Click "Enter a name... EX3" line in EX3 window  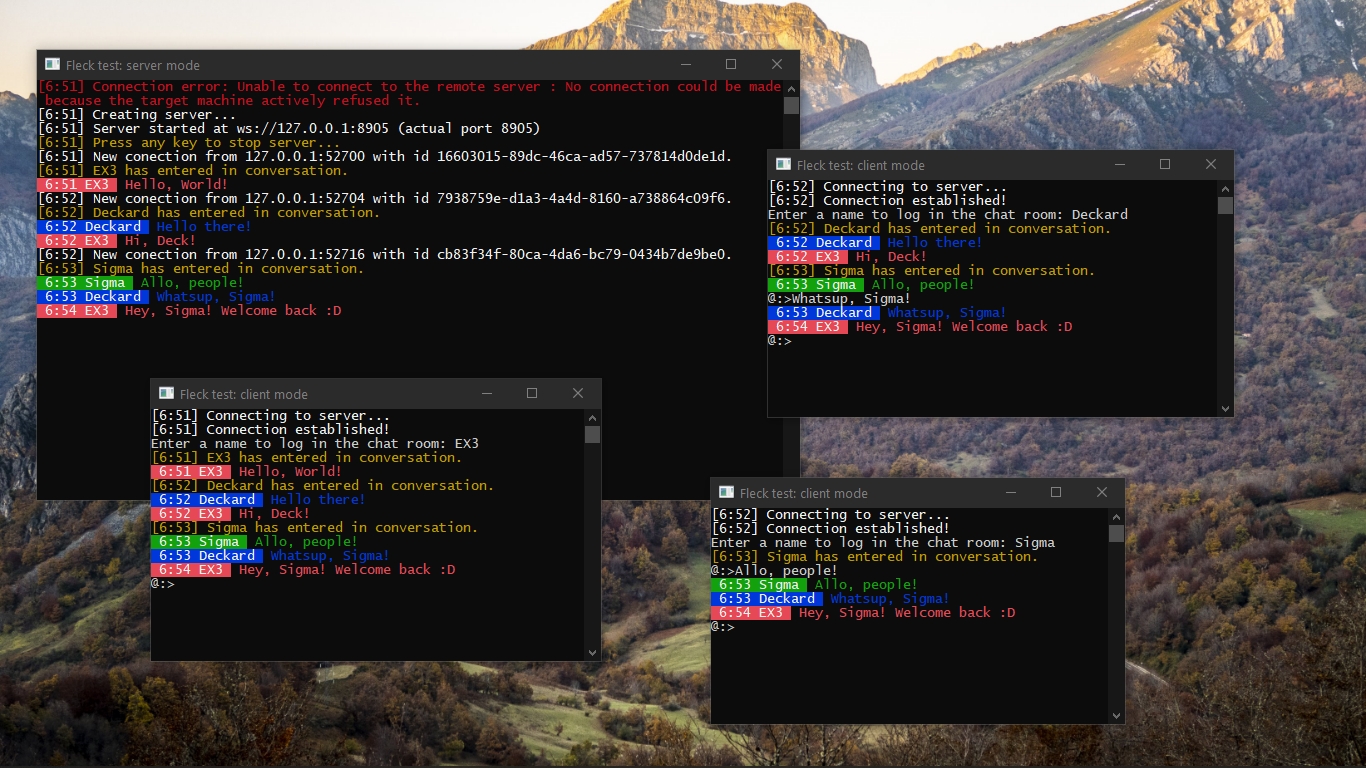pos(315,444)
